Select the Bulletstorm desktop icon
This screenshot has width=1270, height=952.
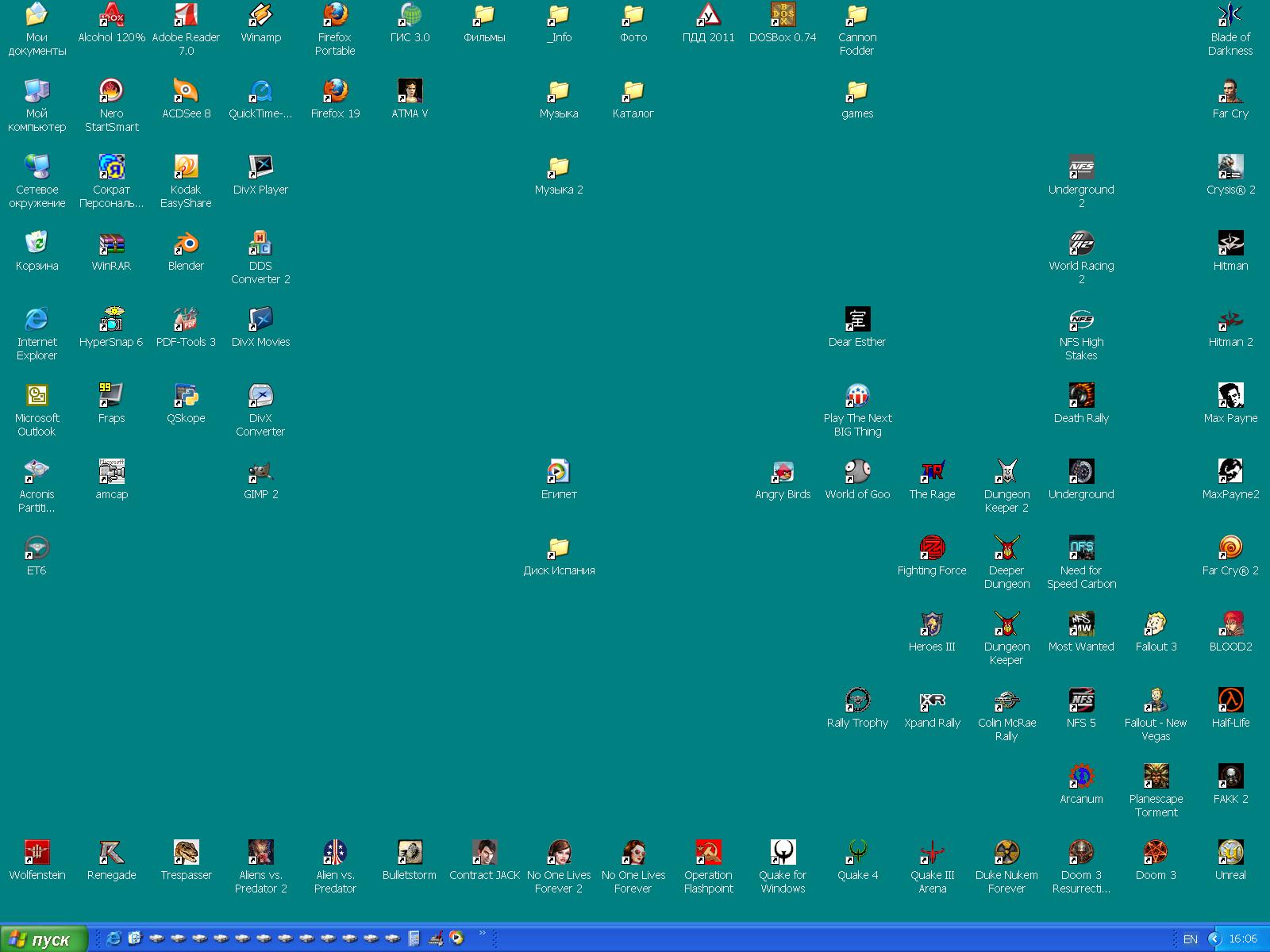[x=410, y=852]
